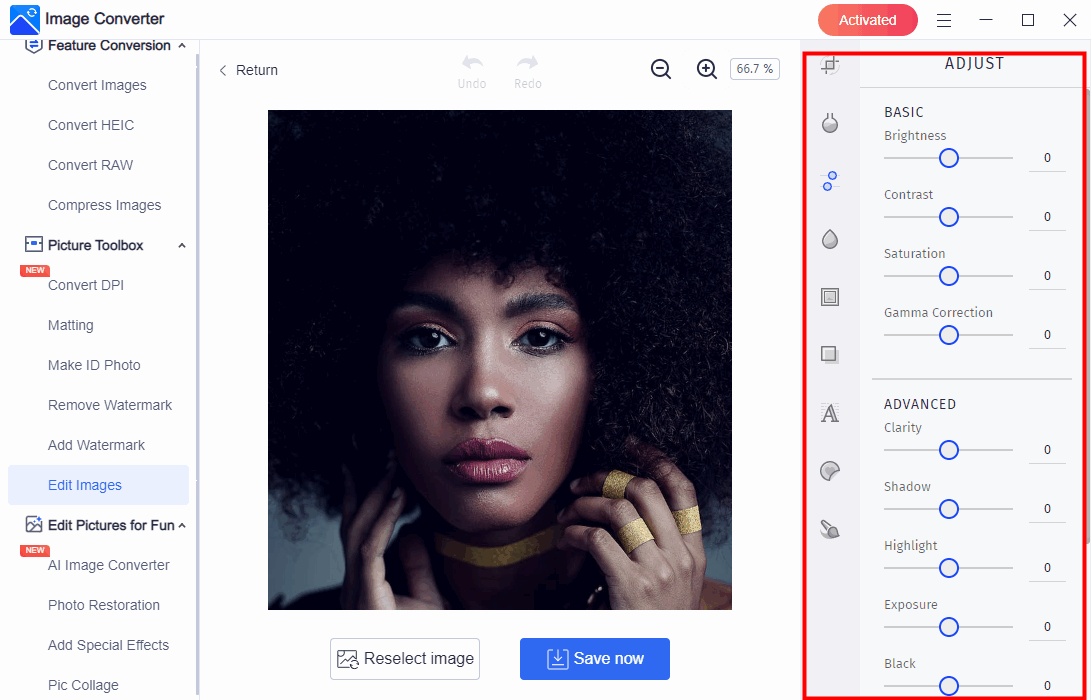Click the Contrast value input field

[x=1047, y=217]
